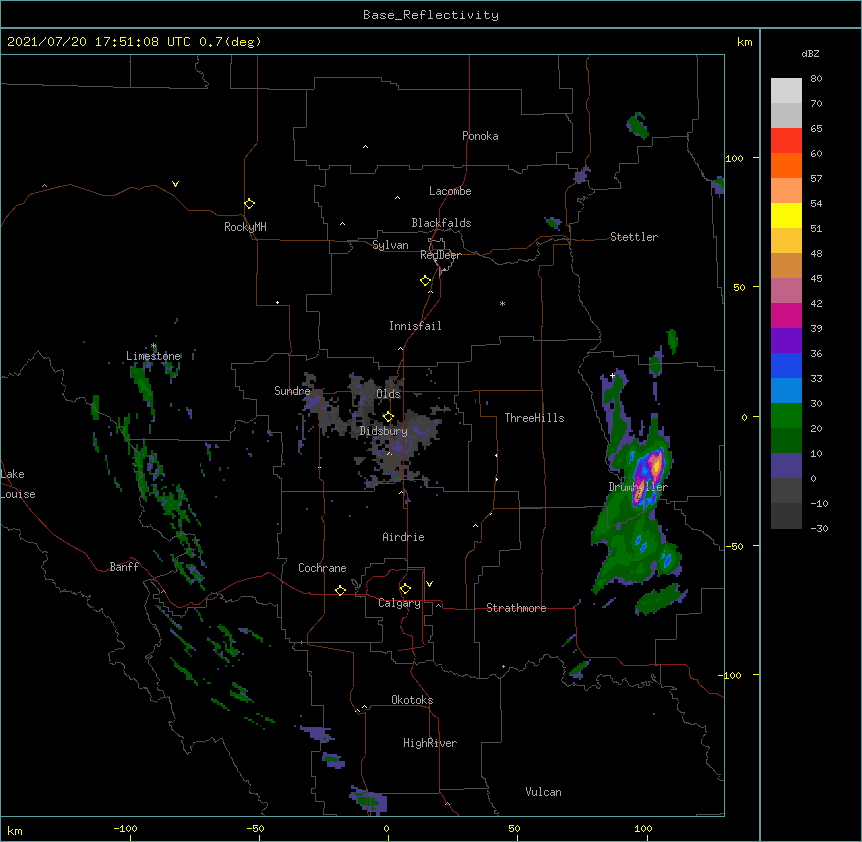The height and width of the screenshot is (842, 862).
Task: Click the pink-orange storm core north of Drumheller
Action: pos(655,462)
